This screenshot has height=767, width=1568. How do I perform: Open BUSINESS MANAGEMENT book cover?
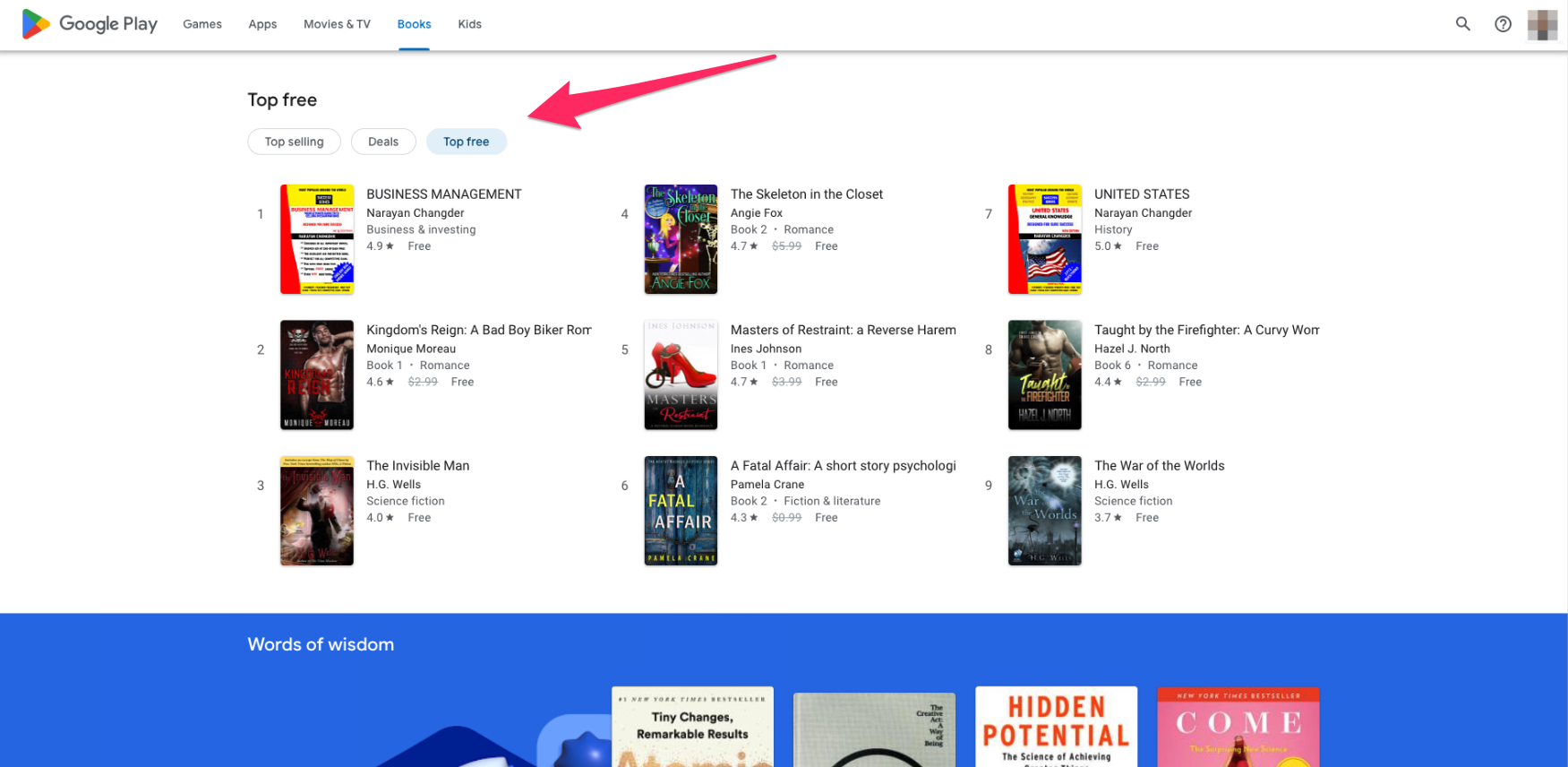point(317,239)
